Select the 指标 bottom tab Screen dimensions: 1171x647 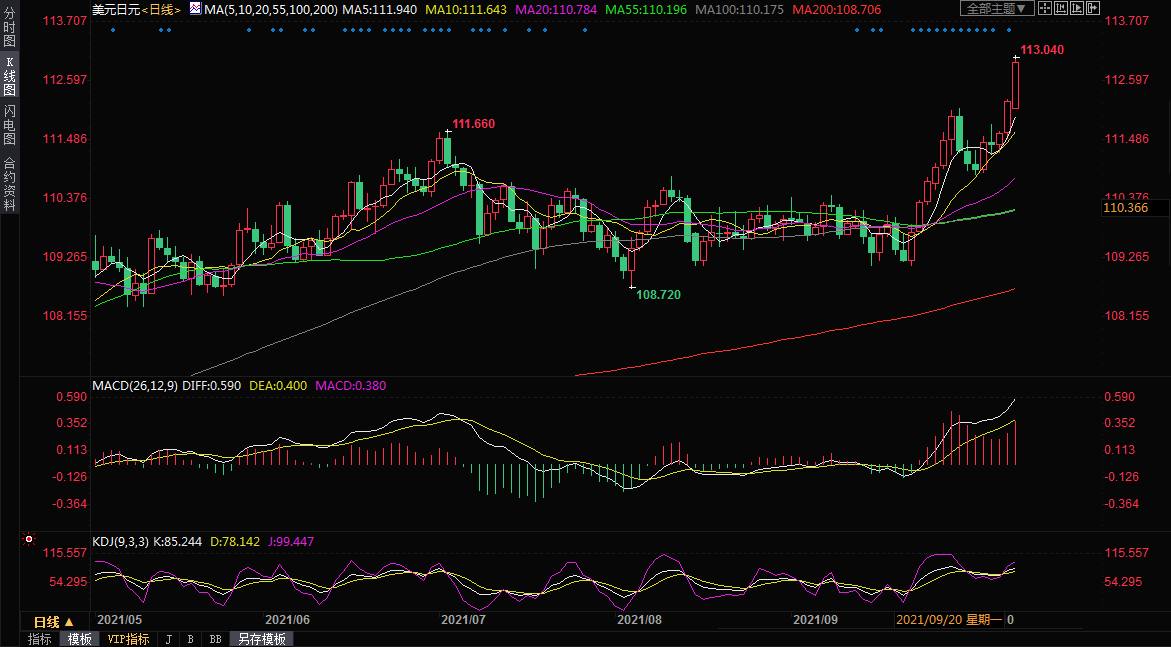[40, 639]
